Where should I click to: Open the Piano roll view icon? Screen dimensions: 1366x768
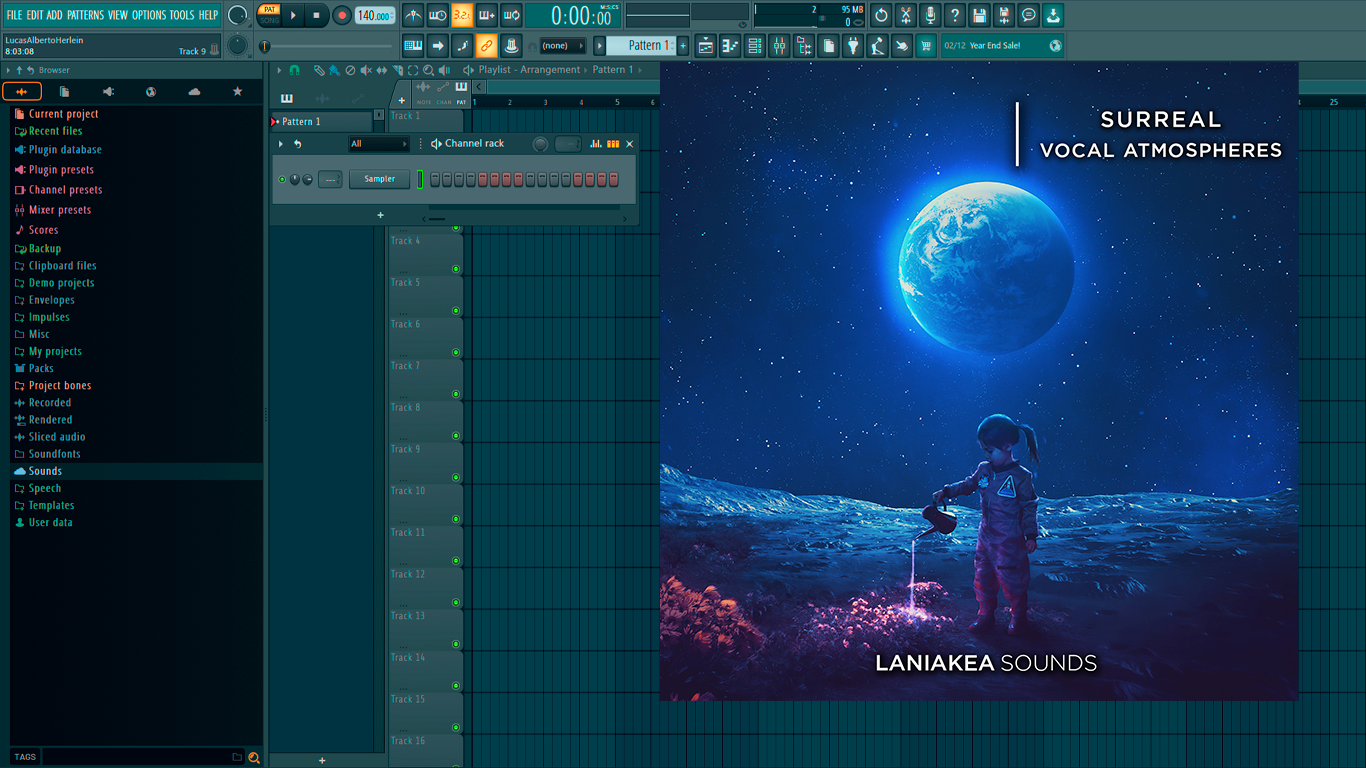pos(730,45)
